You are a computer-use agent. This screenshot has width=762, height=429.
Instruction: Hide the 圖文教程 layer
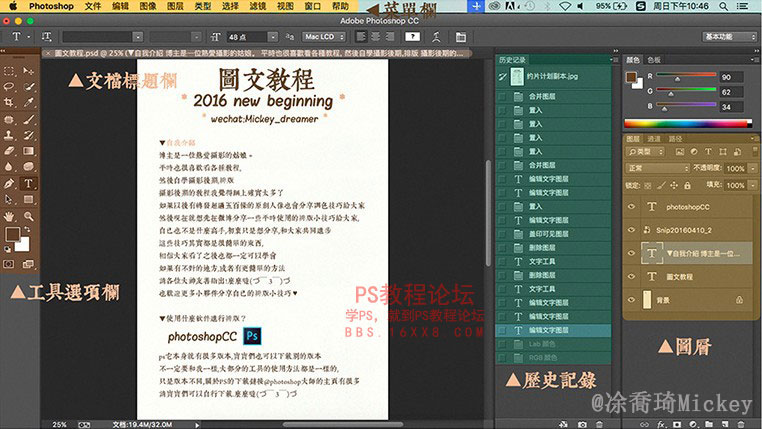coord(631,276)
